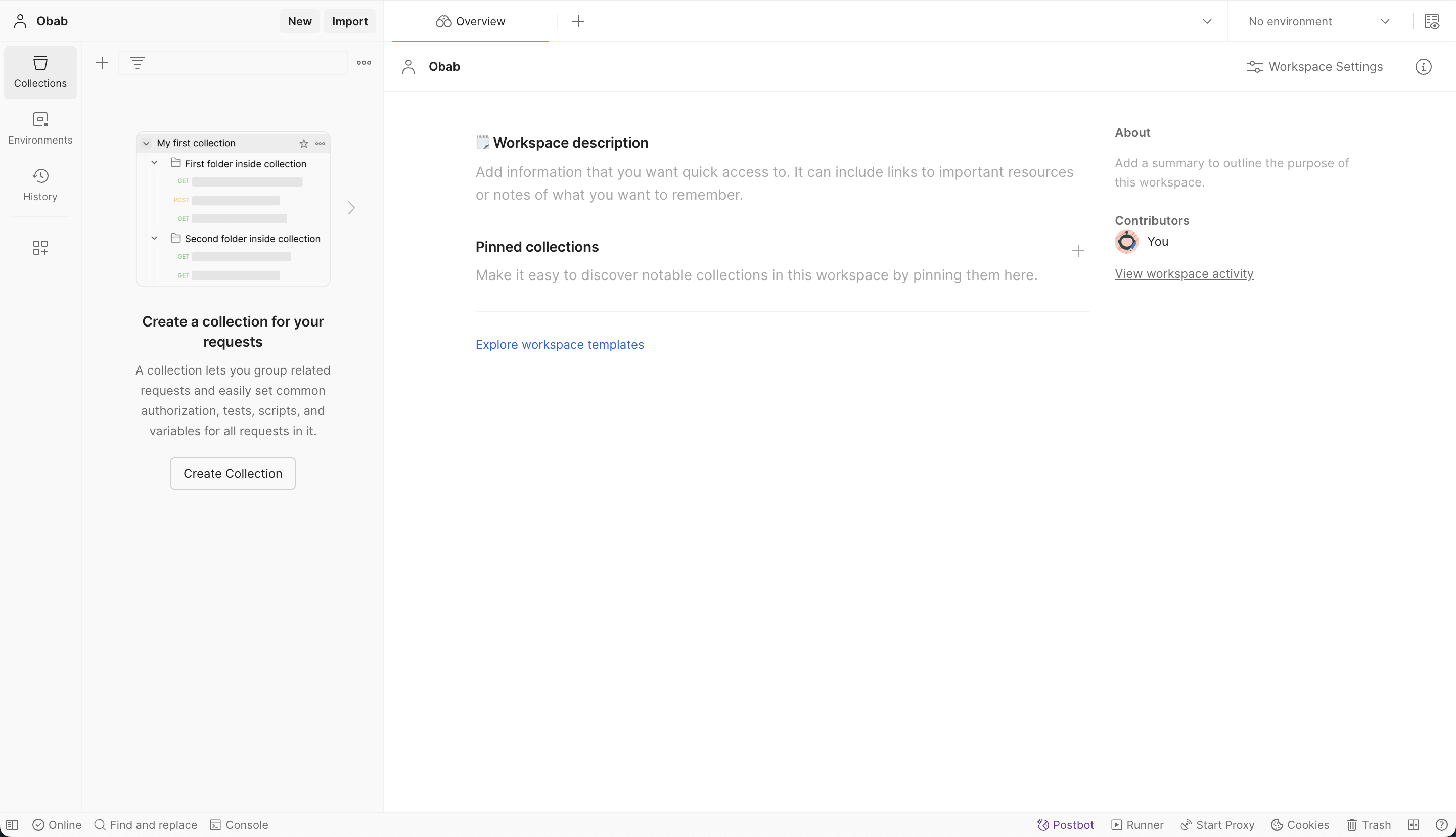Click the Pinned collections heading
Viewport: 1456px width, 837px height.
(x=537, y=247)
